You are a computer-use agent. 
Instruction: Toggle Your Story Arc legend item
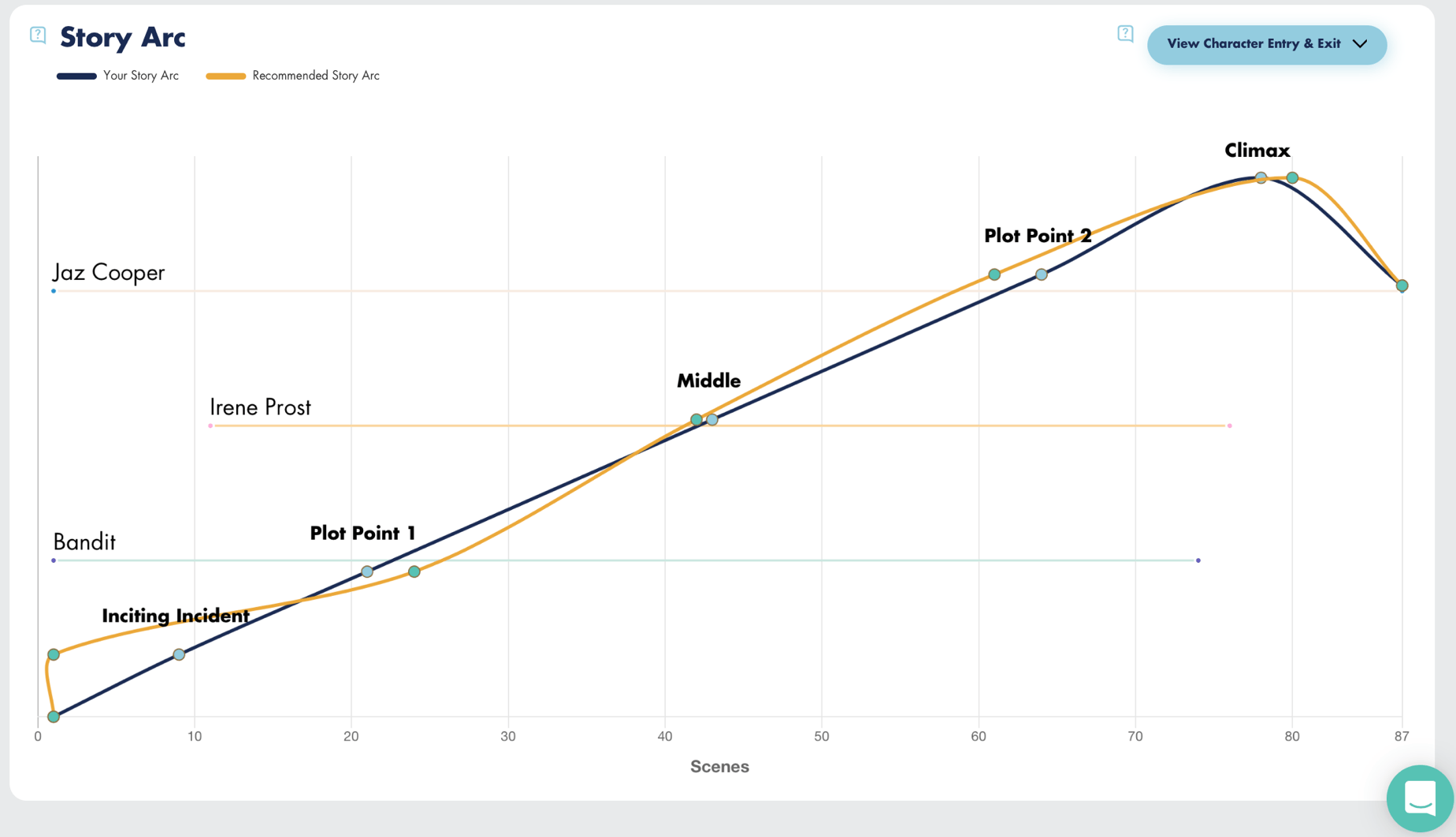117,76
